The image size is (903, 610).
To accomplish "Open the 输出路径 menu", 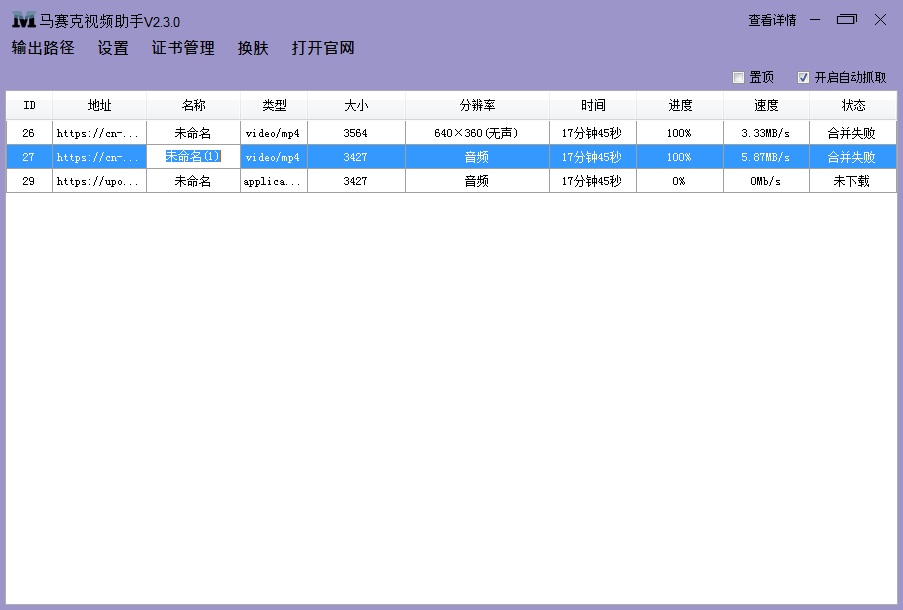I will click(43, 48).
